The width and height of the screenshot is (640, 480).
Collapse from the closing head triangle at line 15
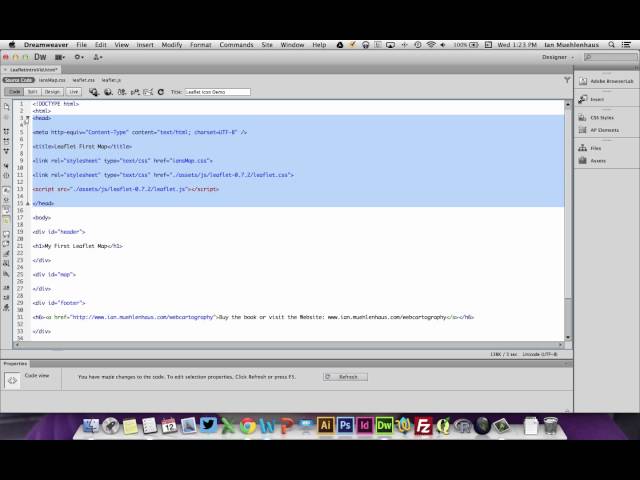27,203
